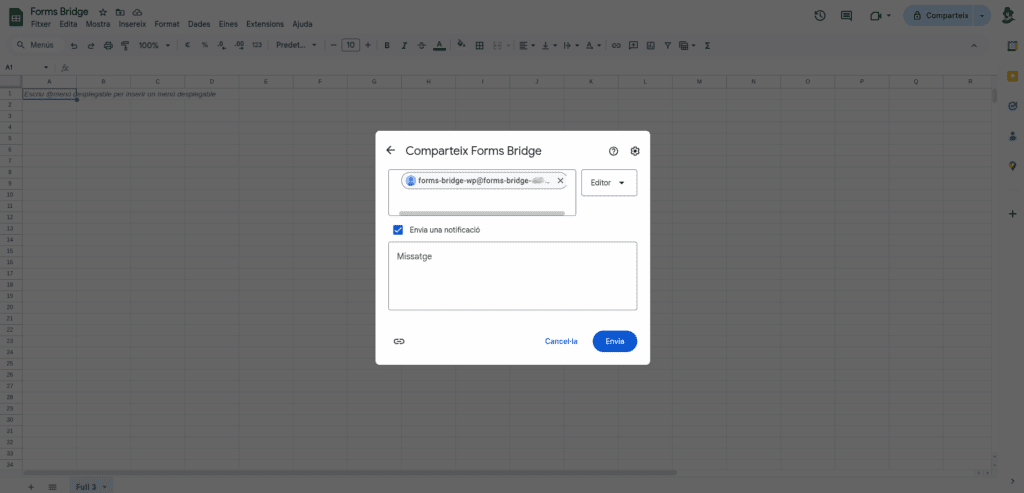Open the comments history icon

click(x=846, y=16)
